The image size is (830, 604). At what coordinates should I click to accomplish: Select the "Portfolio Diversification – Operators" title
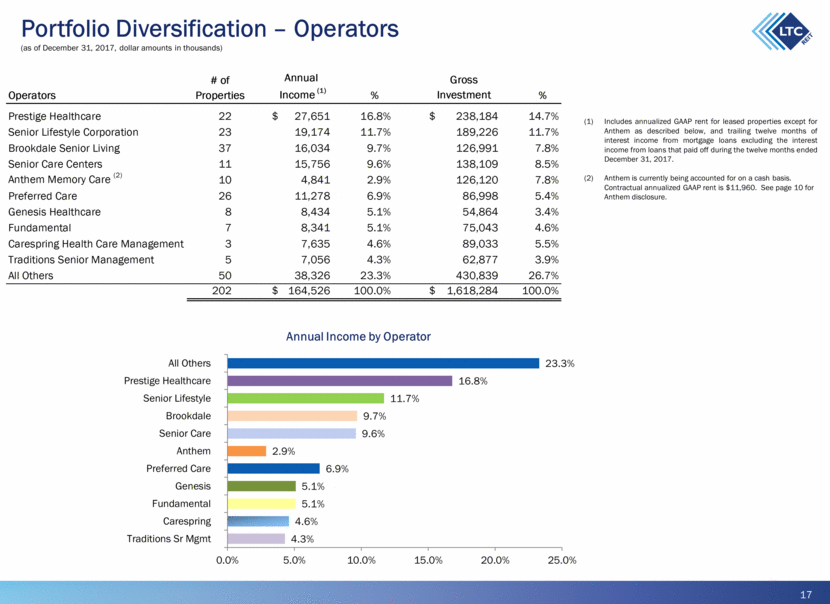point(210,29)
